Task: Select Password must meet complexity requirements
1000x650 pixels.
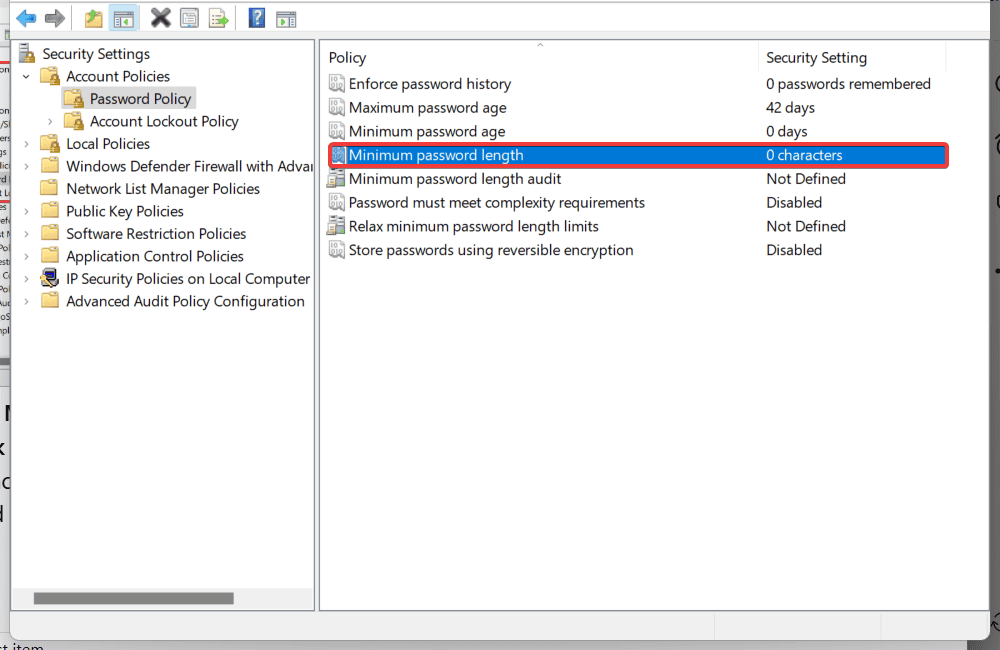Action: click(497, 202)
